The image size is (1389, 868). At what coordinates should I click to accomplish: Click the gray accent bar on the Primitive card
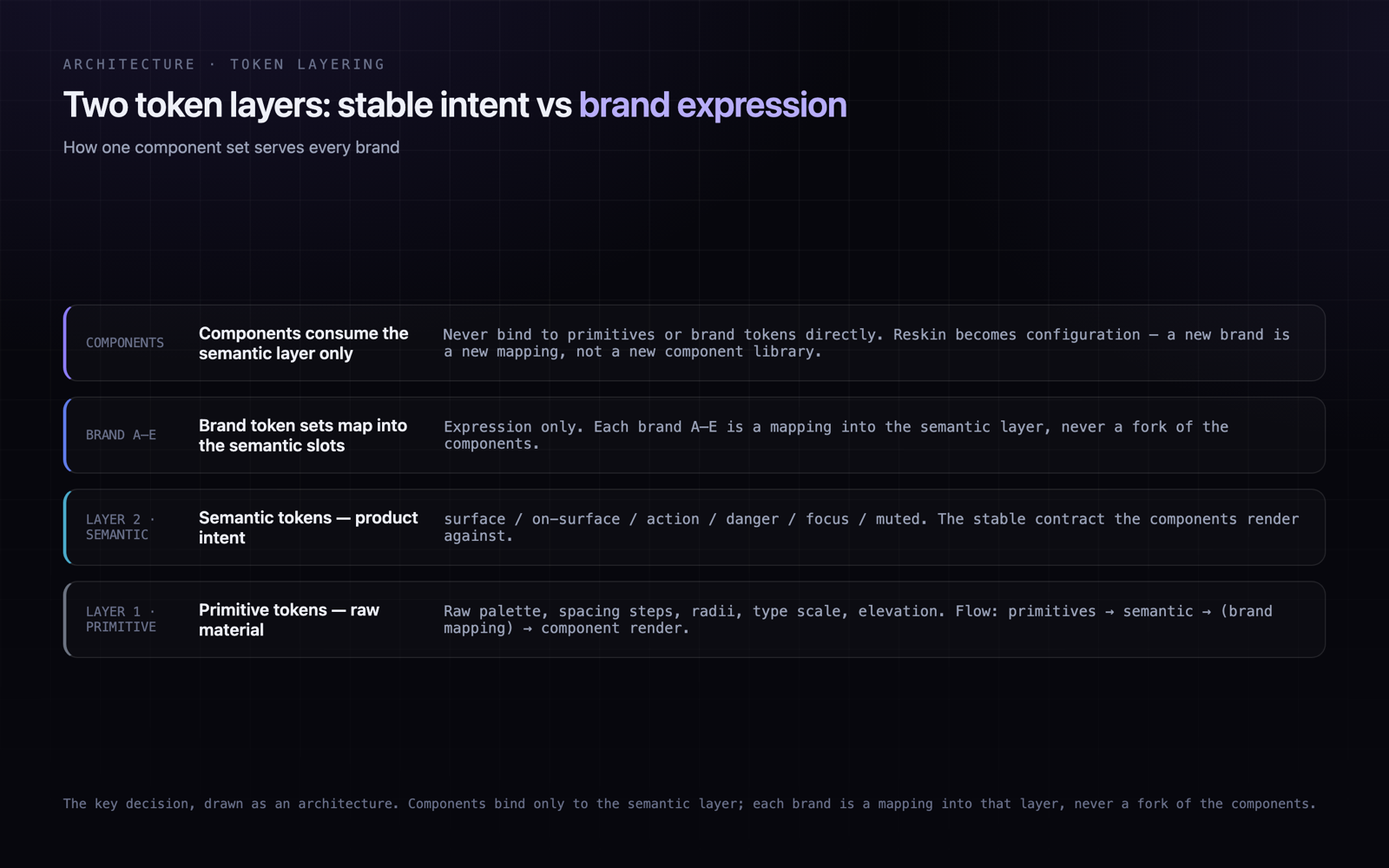[x=66, y=619]
